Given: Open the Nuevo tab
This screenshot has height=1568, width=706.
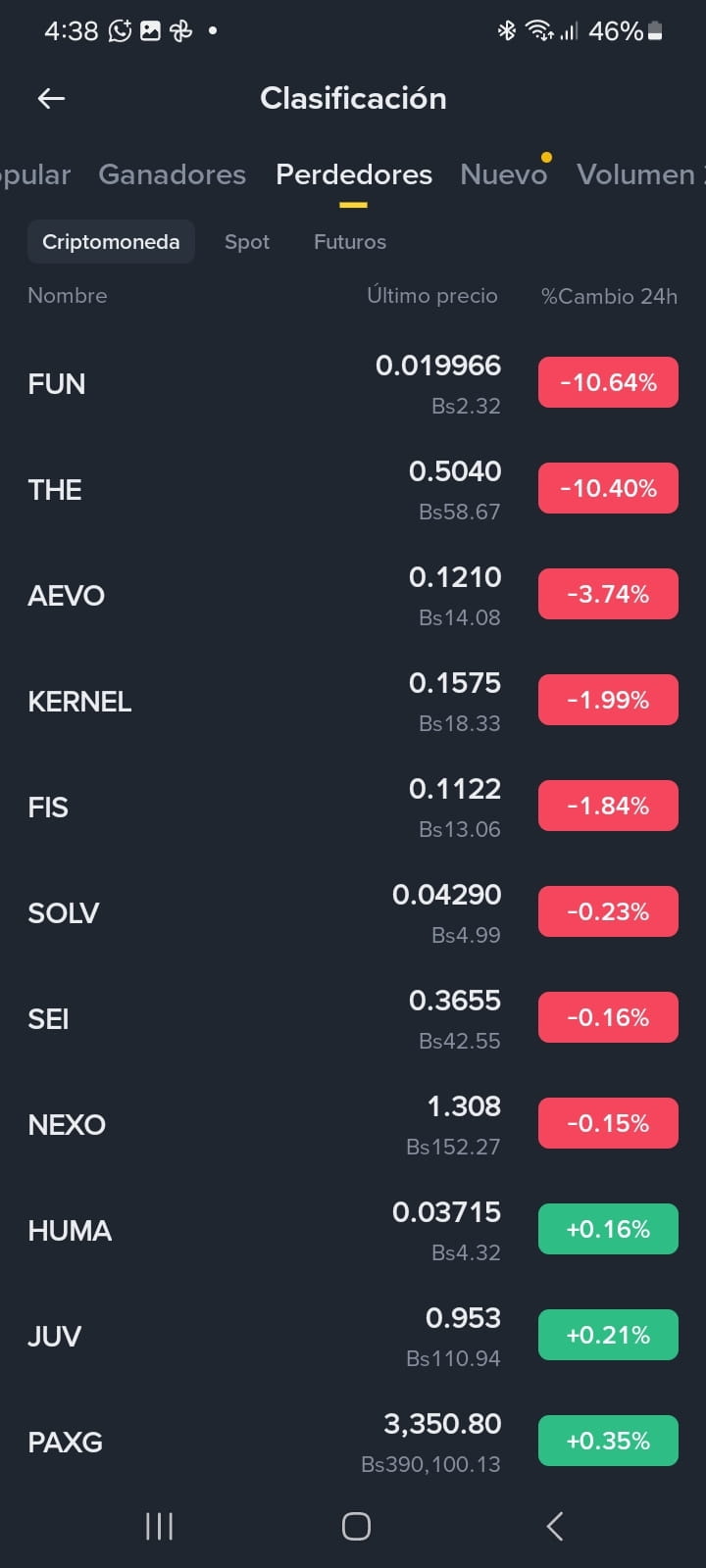Looking at the screenshot, I should (503, 174).
